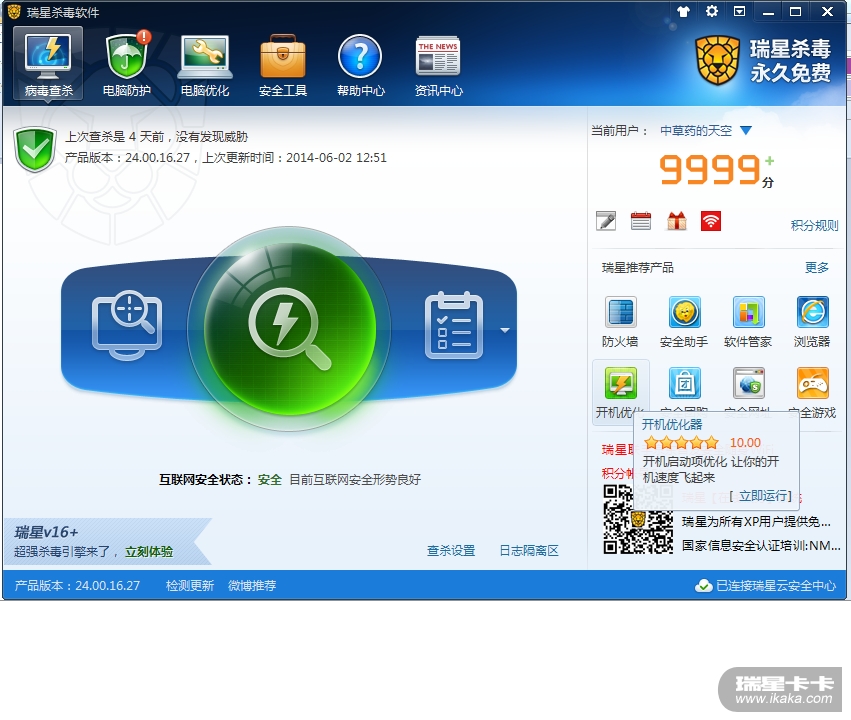Click 立刻体验 to try v16+ engine
This screenshot has width=851, height=720.
click(x=149, y=552)
